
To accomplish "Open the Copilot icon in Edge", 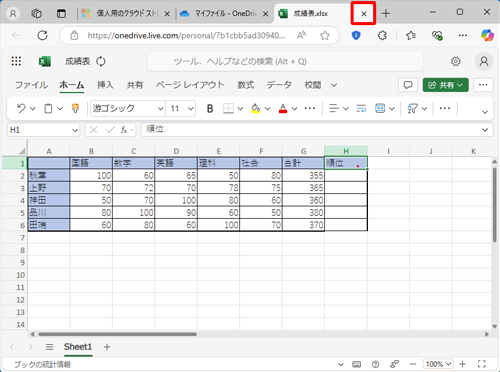I will coord(487,35).
